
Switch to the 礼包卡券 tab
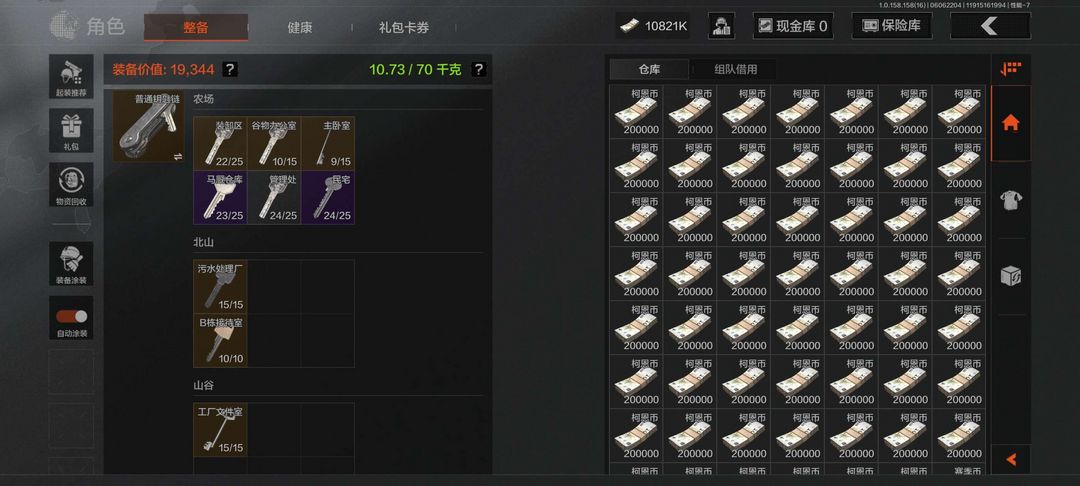pyautogui.click(x=404, y=28)
